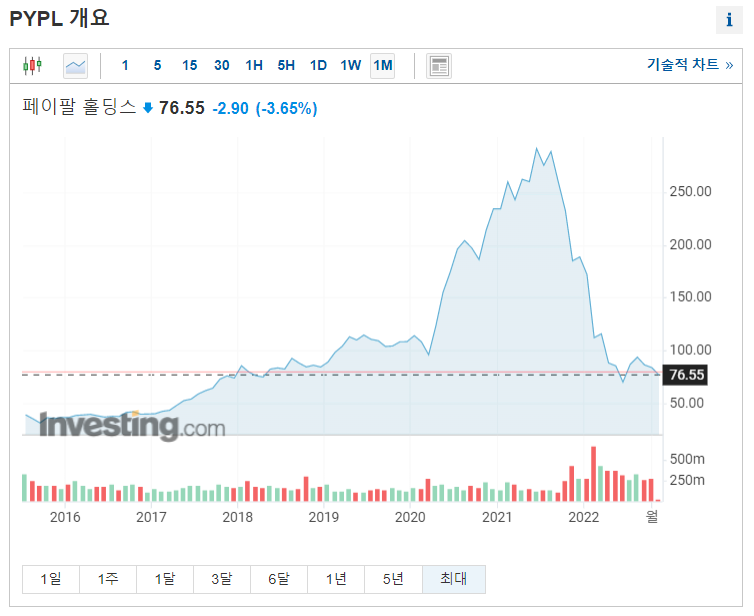Screen dimensions: 754x616
Task: Click the tallest red volume bar in 2022
Action: (593, 474)
